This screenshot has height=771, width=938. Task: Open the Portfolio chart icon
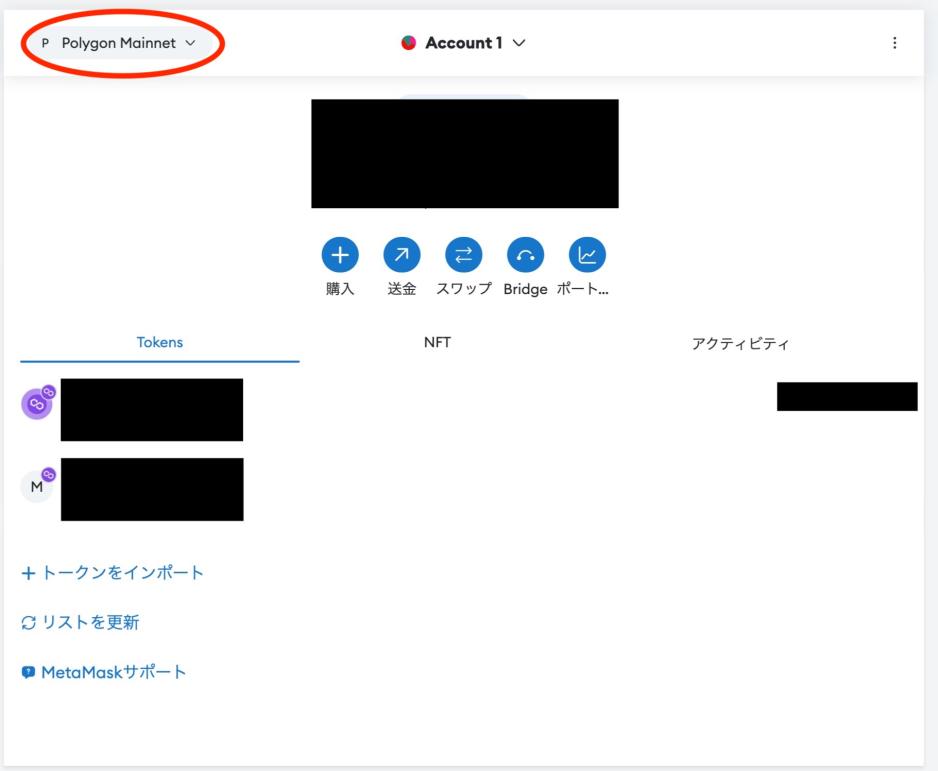click(x=587, y=256)
